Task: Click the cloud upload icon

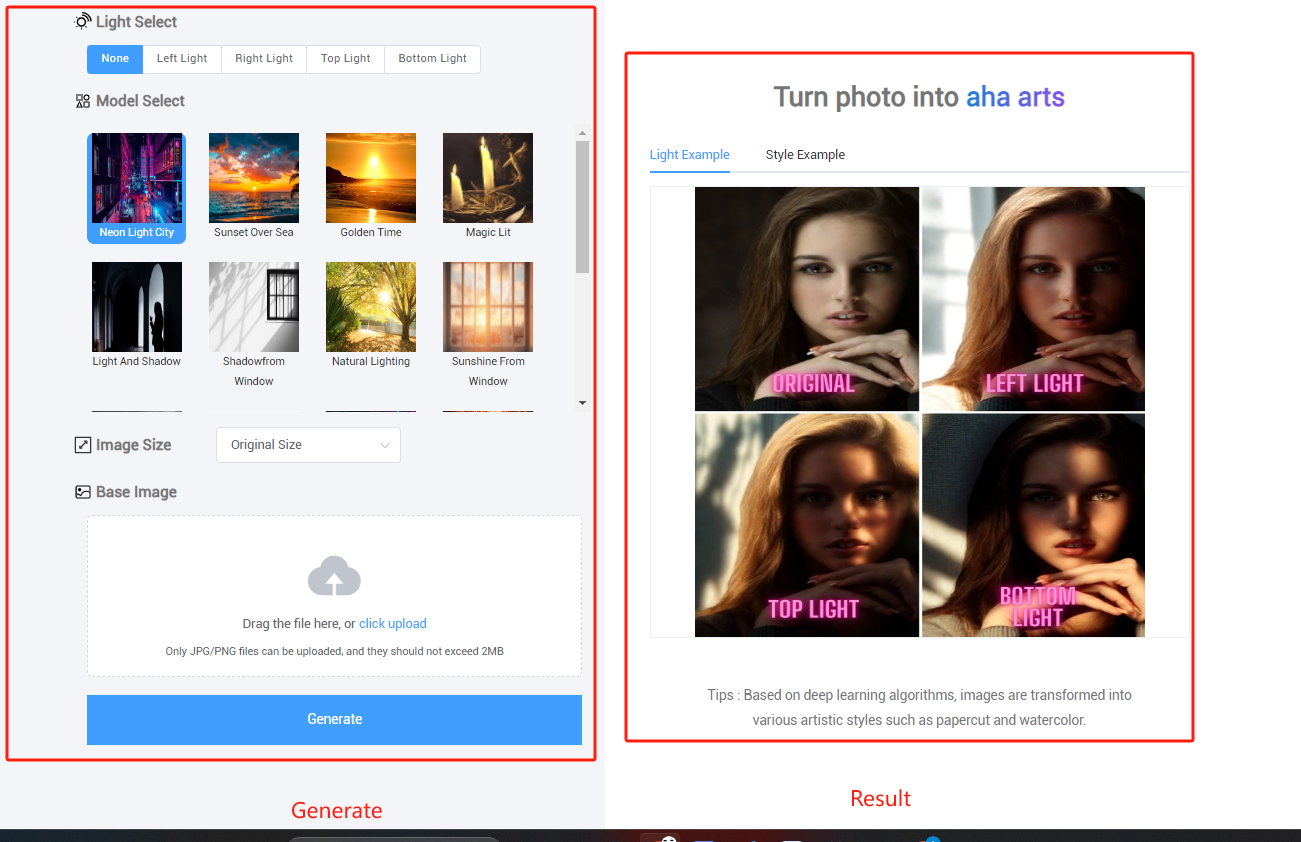Action: tap(334, 576)
